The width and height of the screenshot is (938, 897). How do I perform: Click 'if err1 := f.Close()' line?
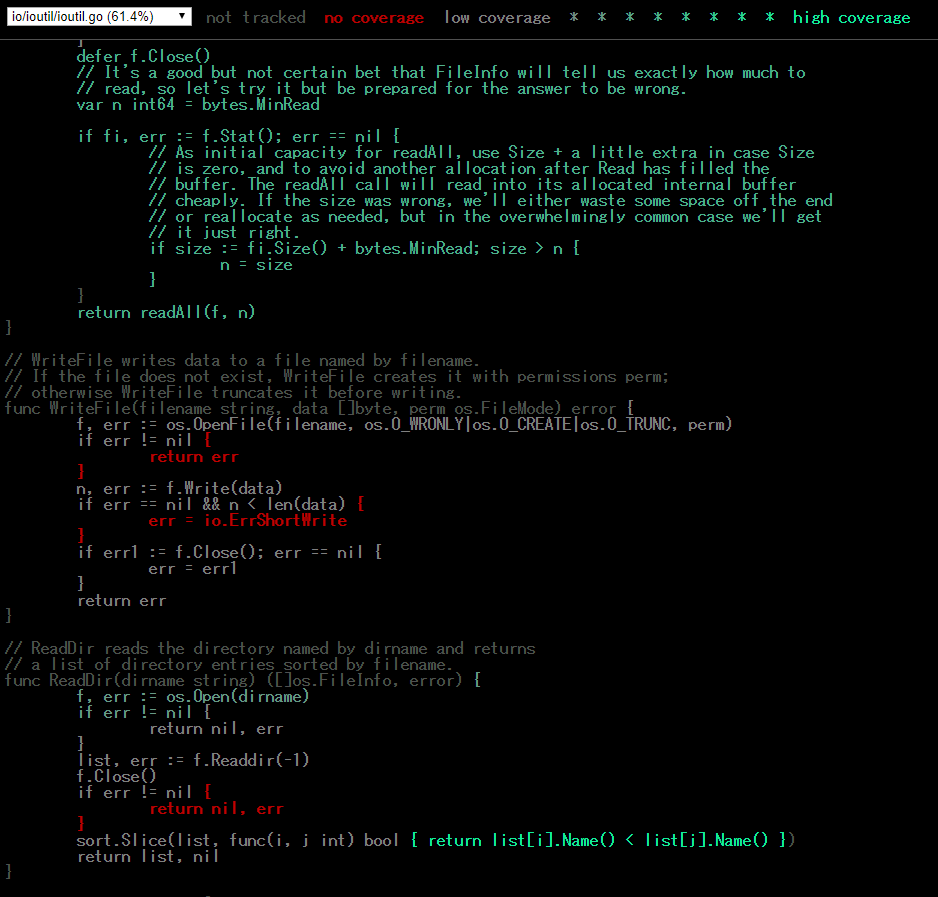(230, 552)
